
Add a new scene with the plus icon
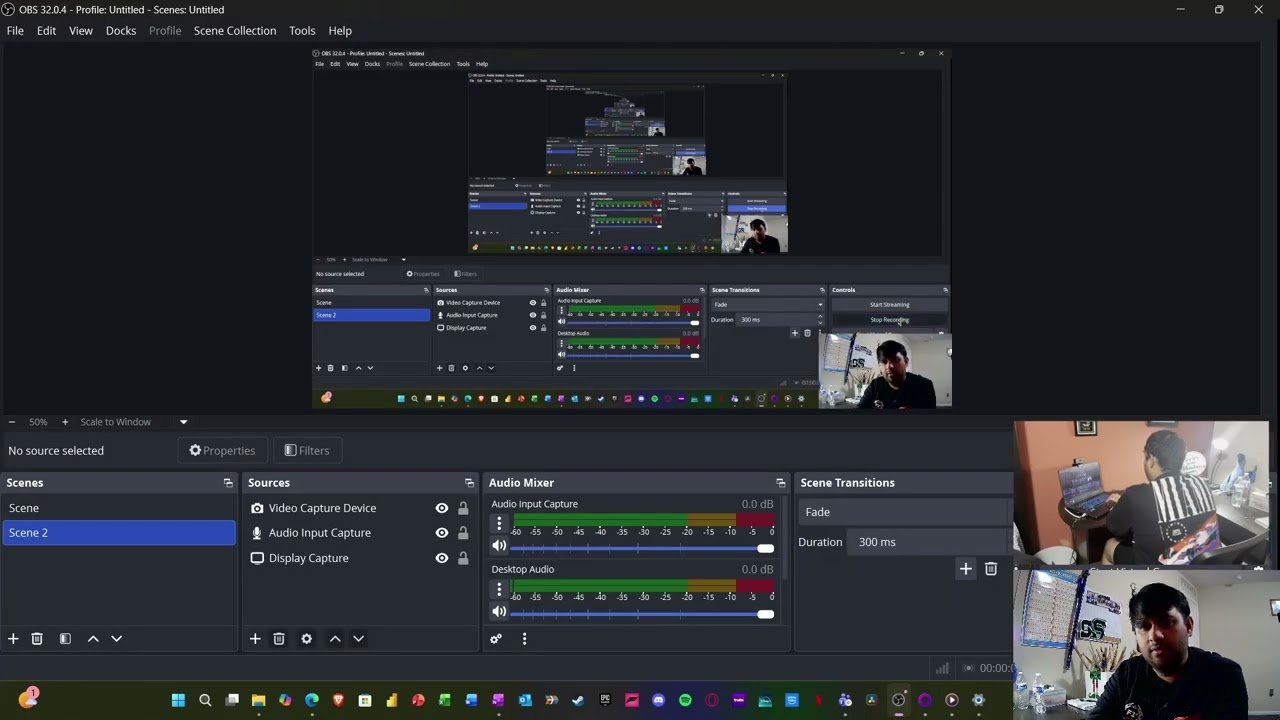coord(13,639)
